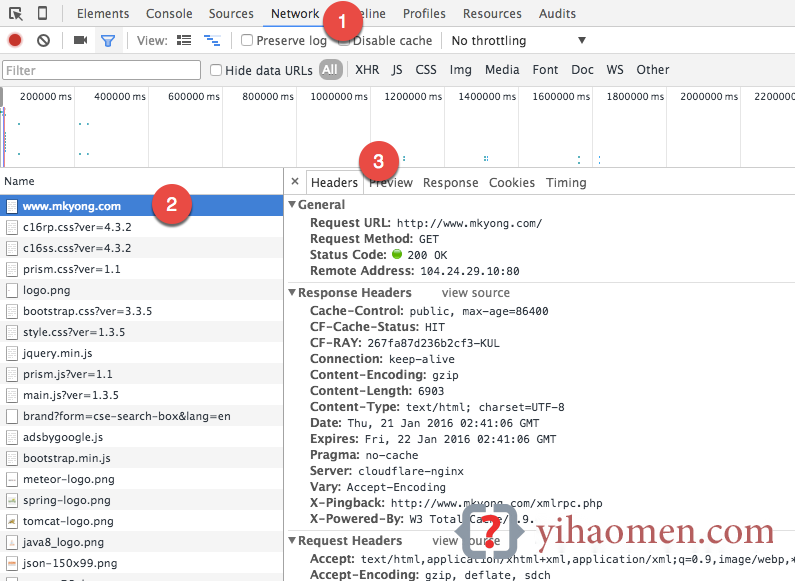Filter requests by Media
The image size is (795, 581).
tap(502, 69)
